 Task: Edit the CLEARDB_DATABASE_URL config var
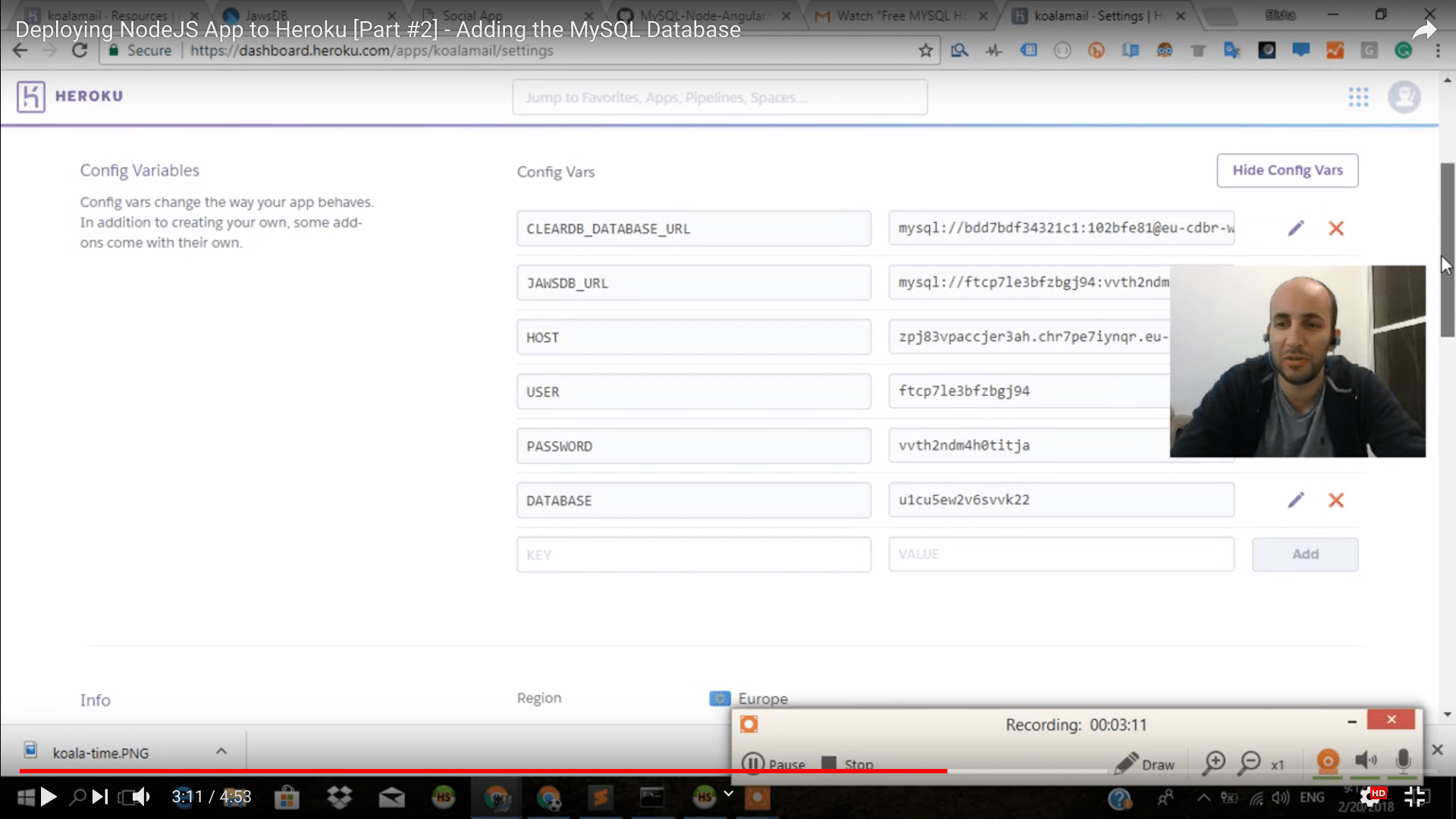click(1296, 228)
